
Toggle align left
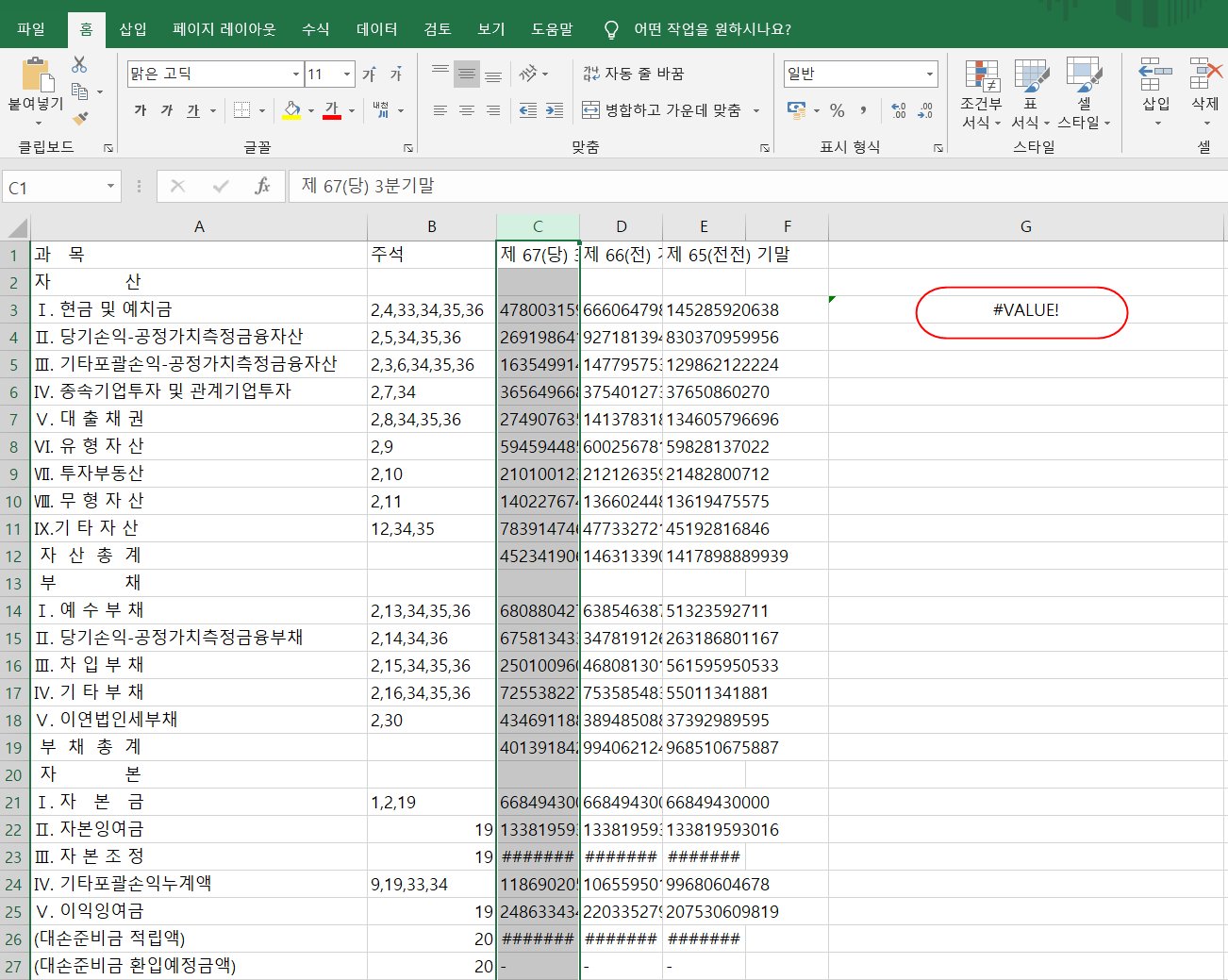coord(440,110)
